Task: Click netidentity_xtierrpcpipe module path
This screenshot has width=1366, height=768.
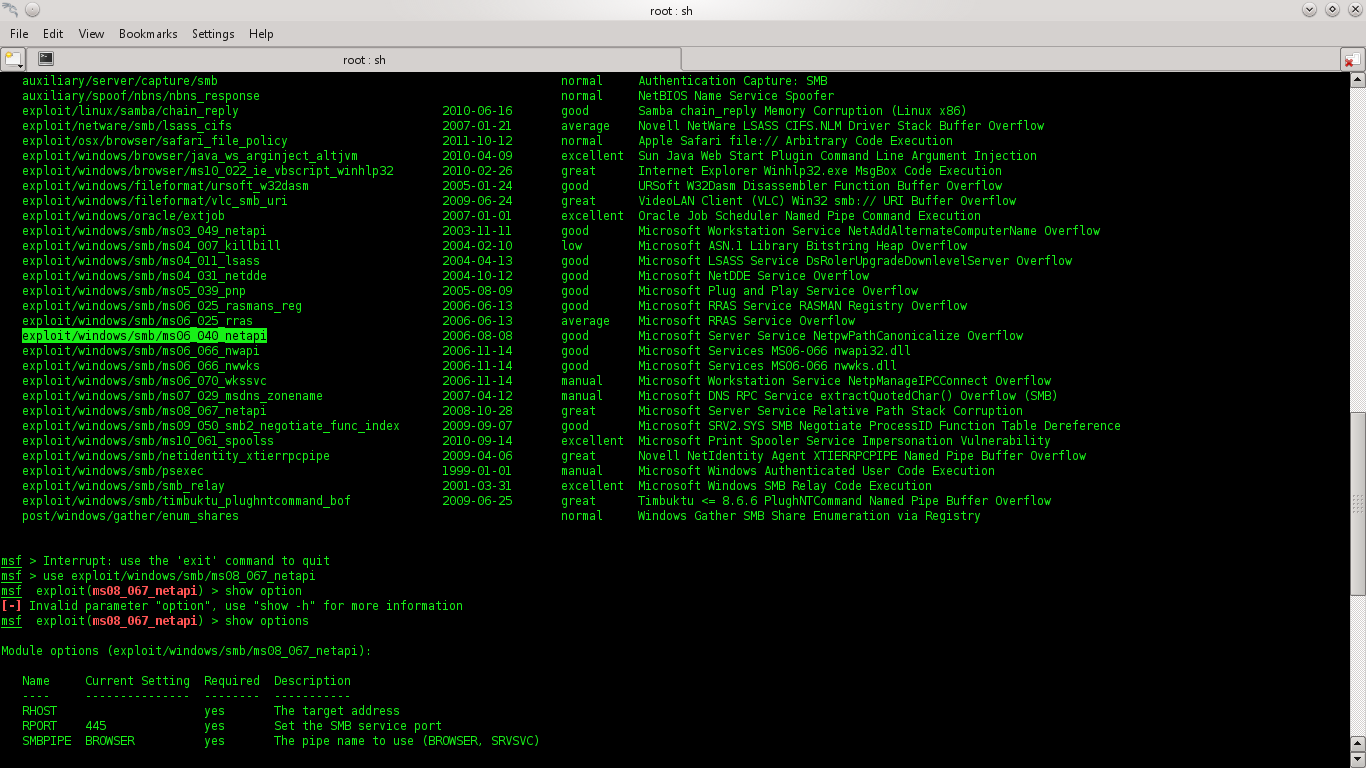Action: coord(176,456)
